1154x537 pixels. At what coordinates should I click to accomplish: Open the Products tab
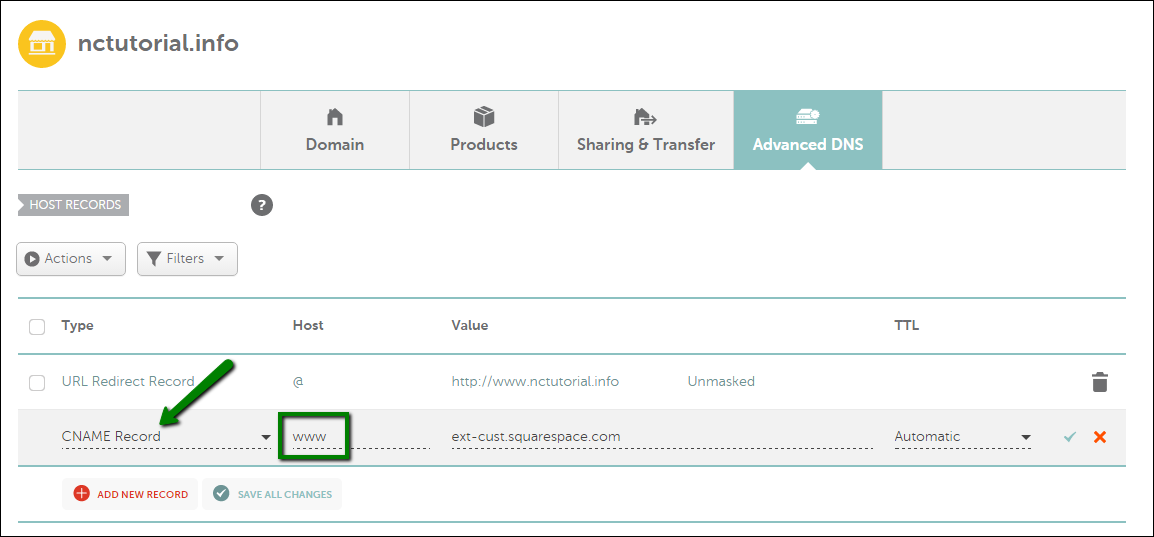point(484,131)
